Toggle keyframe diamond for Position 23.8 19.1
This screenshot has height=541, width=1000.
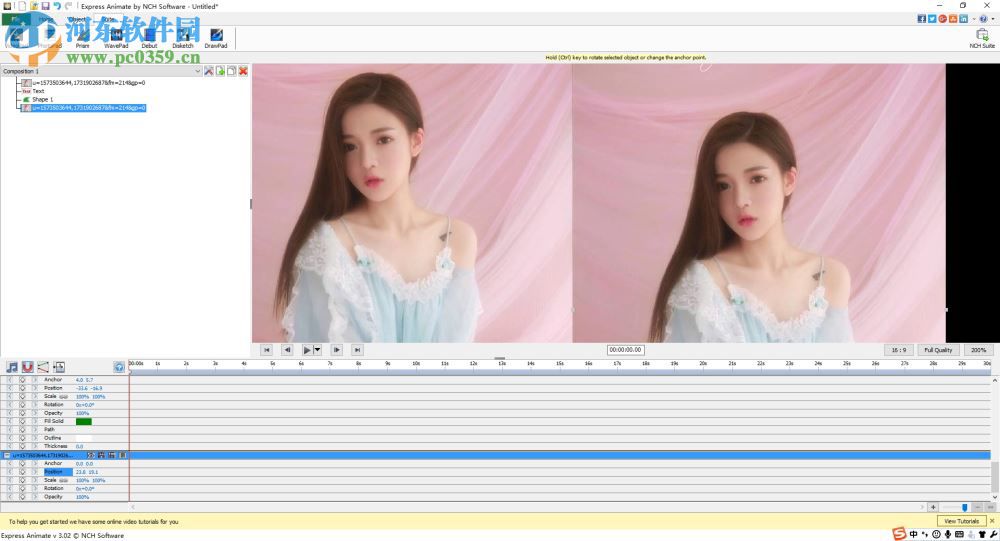coord(22,471)
